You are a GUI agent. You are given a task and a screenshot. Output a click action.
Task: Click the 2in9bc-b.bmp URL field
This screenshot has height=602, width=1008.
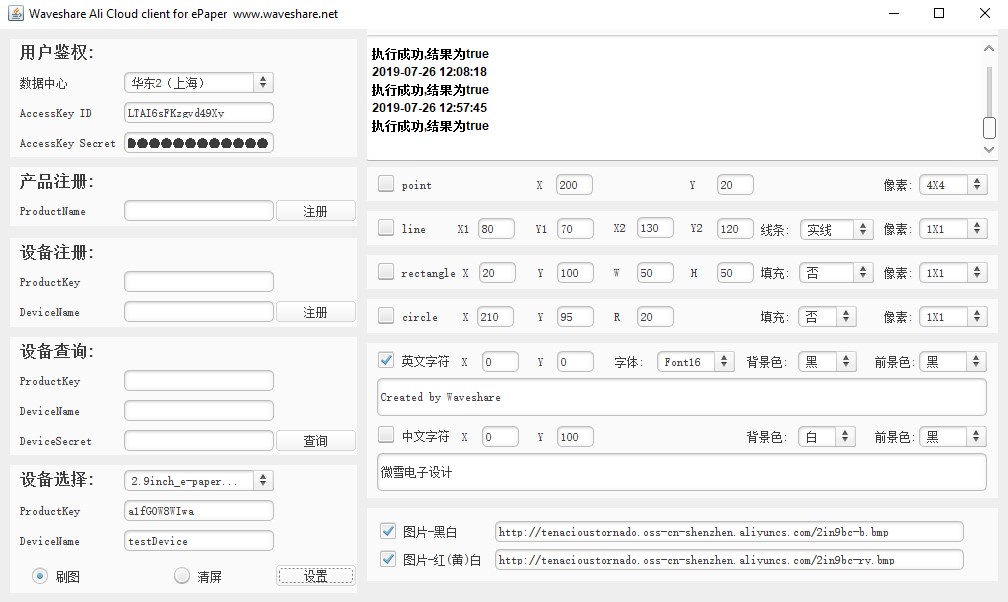(x=729, y=532)
